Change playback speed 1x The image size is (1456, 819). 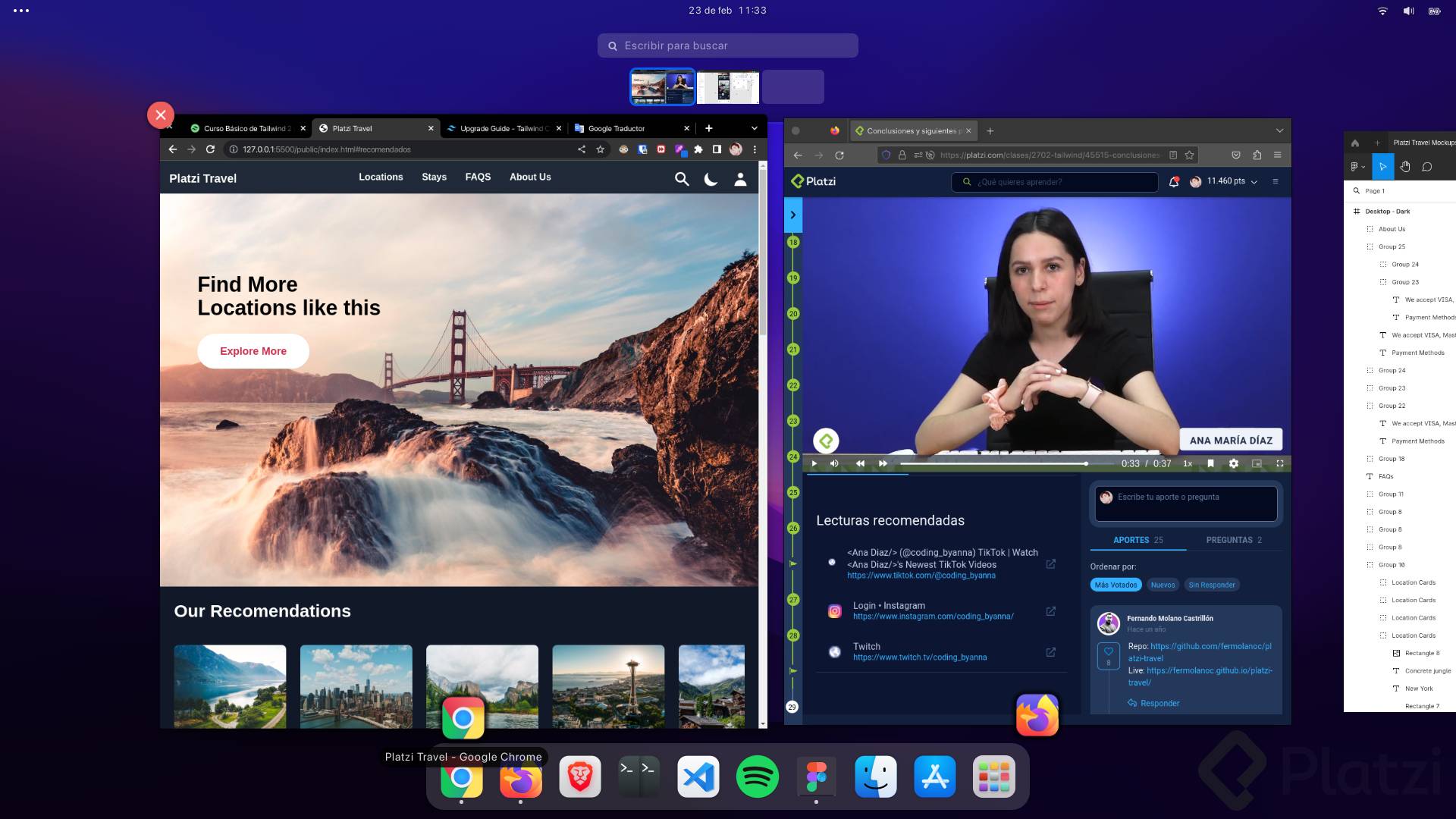tap(1188, 463)
